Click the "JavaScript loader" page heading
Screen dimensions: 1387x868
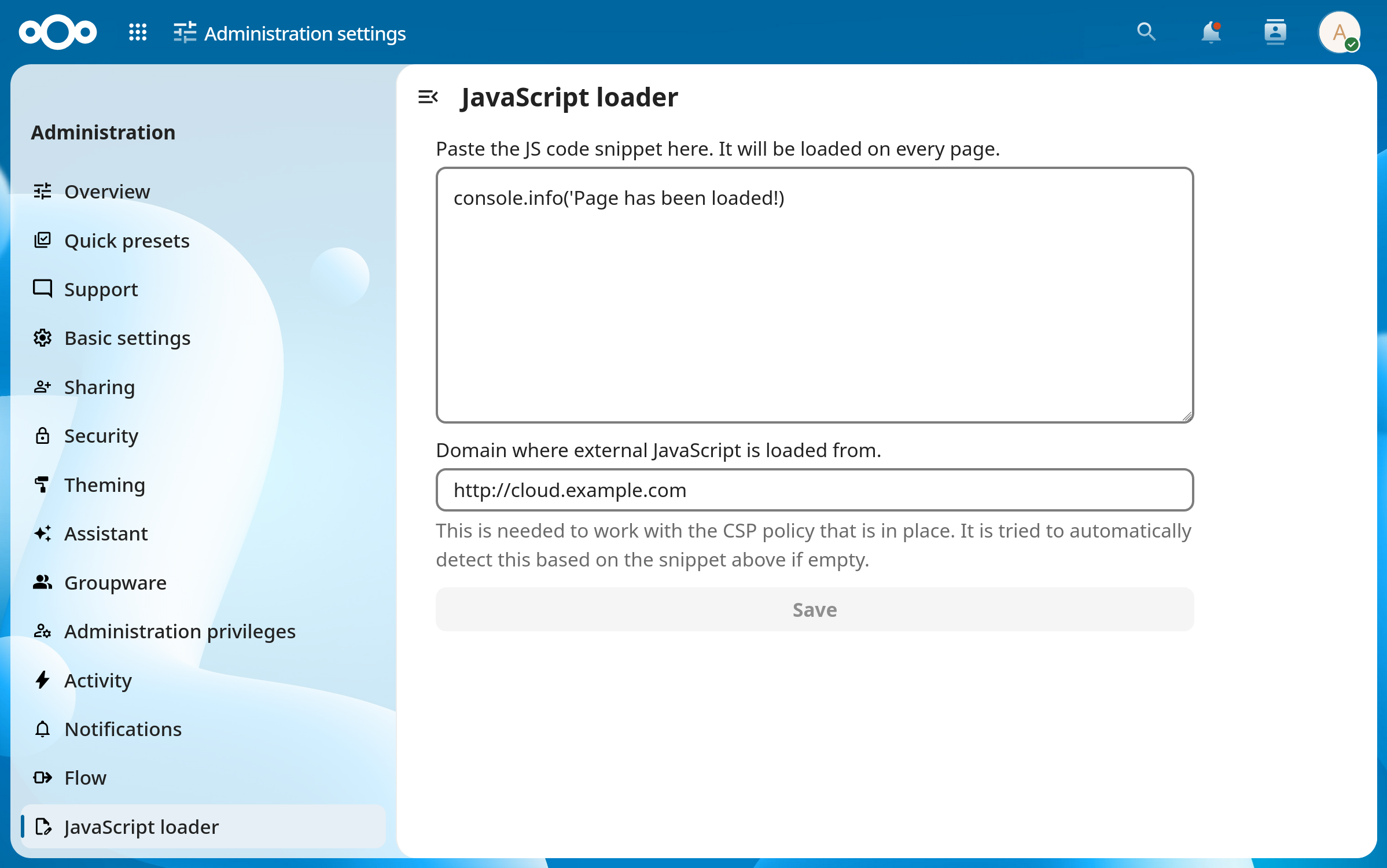(x=569, y=97)
